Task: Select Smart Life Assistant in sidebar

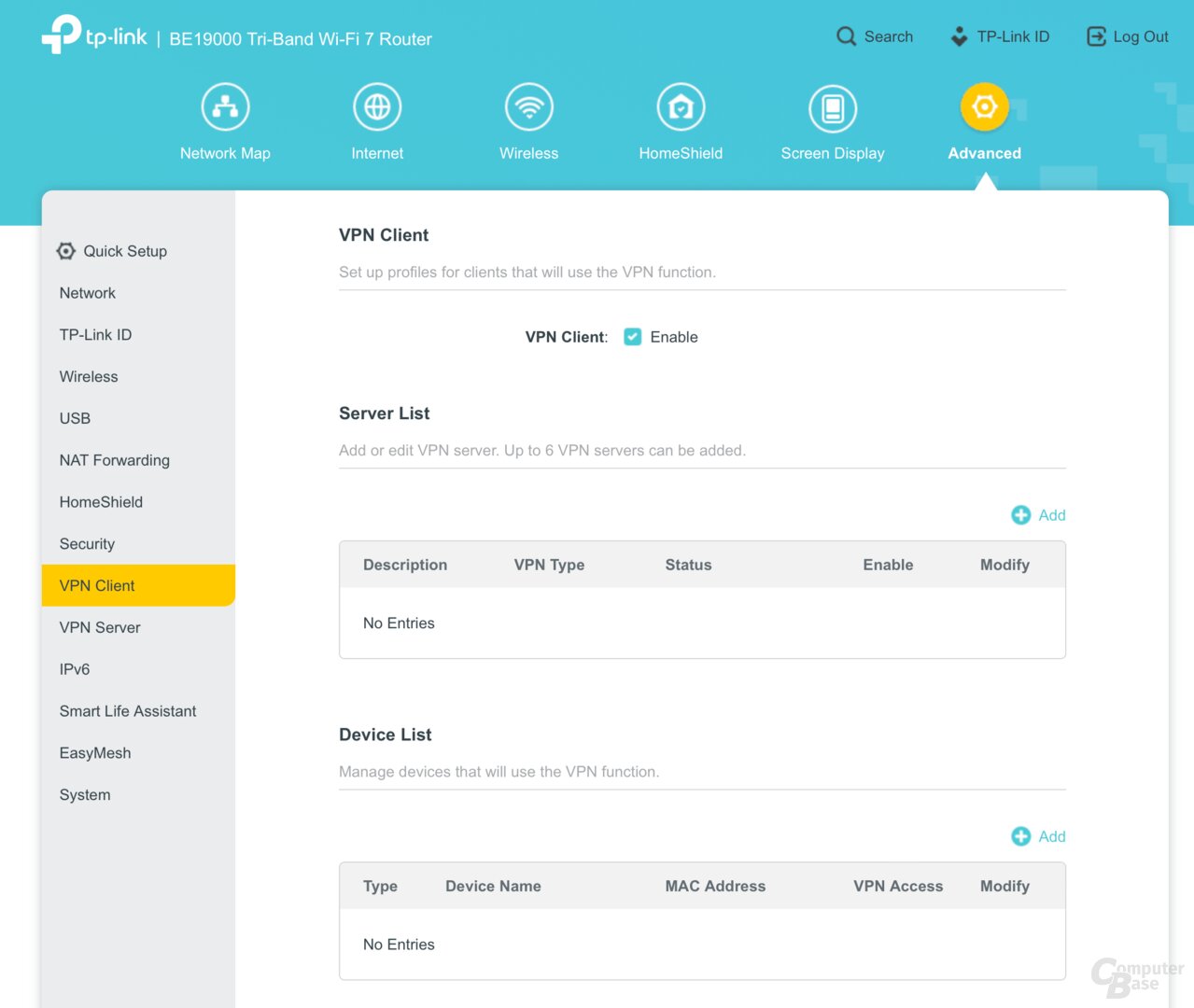Action: click(x=128, y=711)
